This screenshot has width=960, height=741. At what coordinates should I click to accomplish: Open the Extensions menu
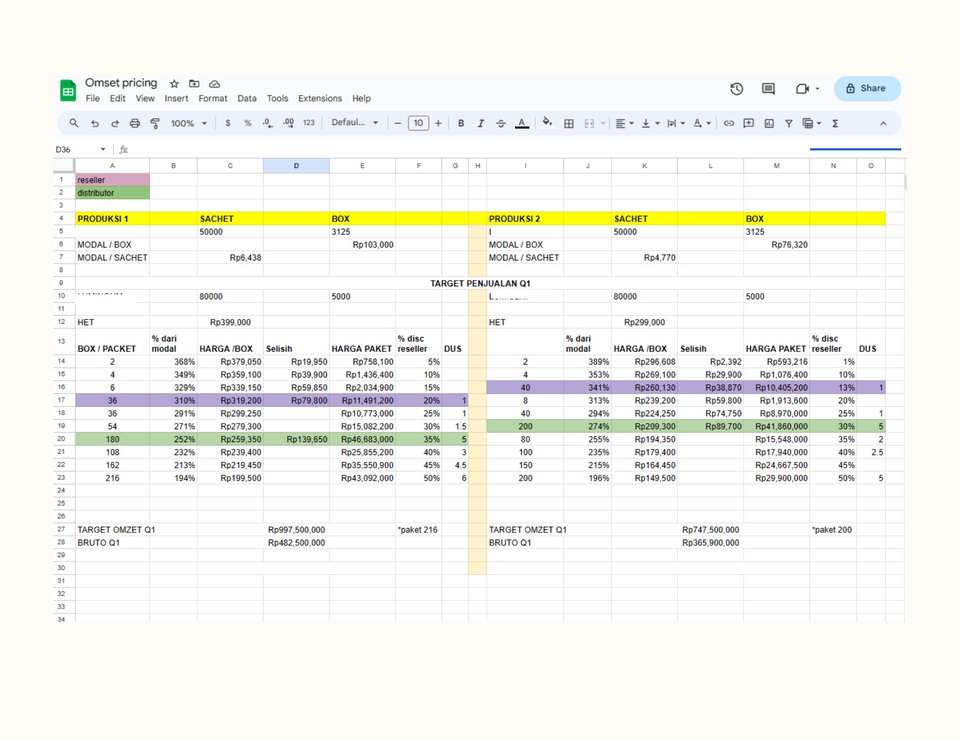click(x=319, y=98)
